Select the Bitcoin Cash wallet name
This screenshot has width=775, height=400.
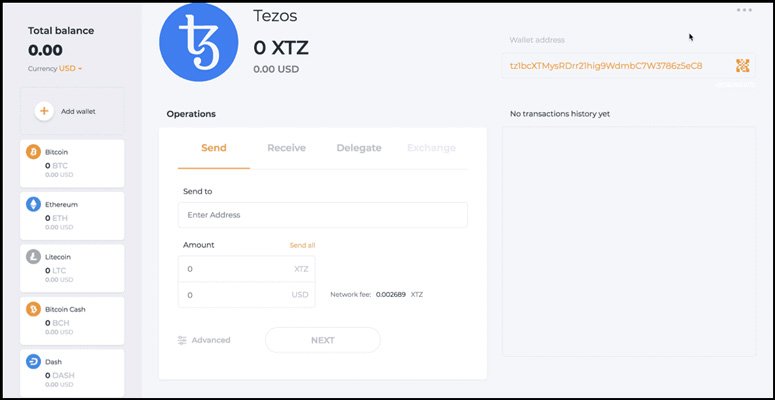(x=65, y=310)
